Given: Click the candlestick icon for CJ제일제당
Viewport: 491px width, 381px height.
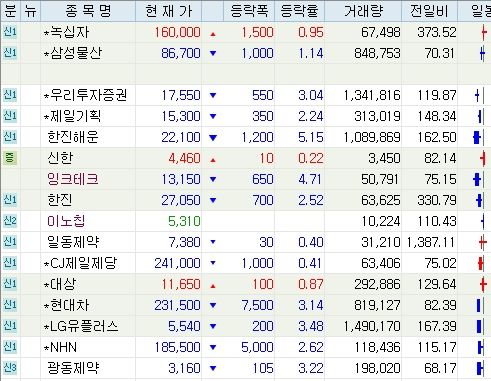Looking at the screenshot, I should (480, 263).
